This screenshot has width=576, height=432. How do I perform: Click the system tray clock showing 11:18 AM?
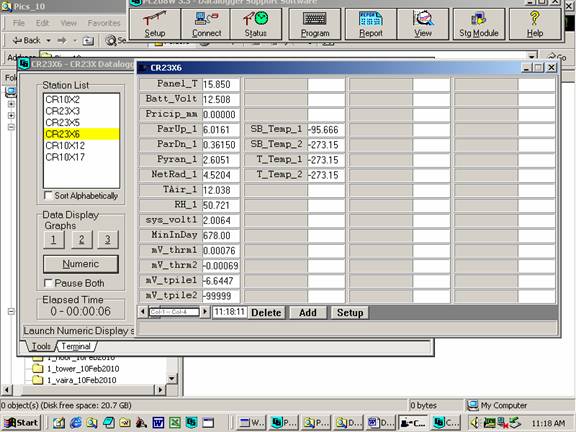pos(548,423)
